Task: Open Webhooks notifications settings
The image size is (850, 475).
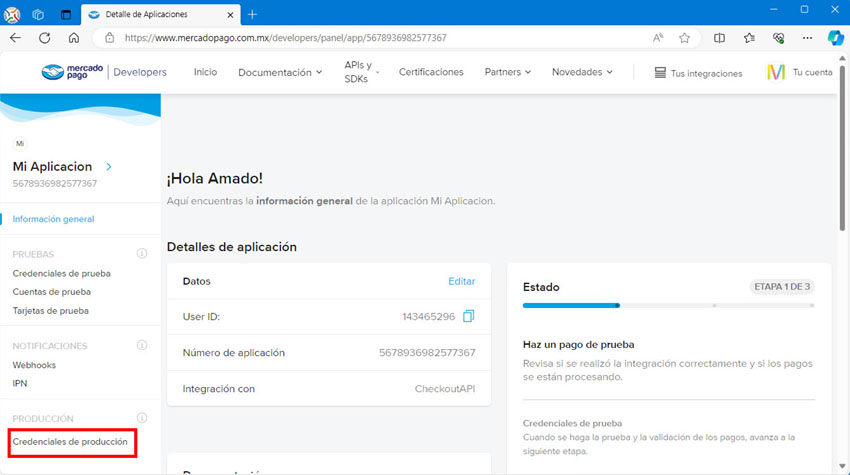Action: (34, 365)
